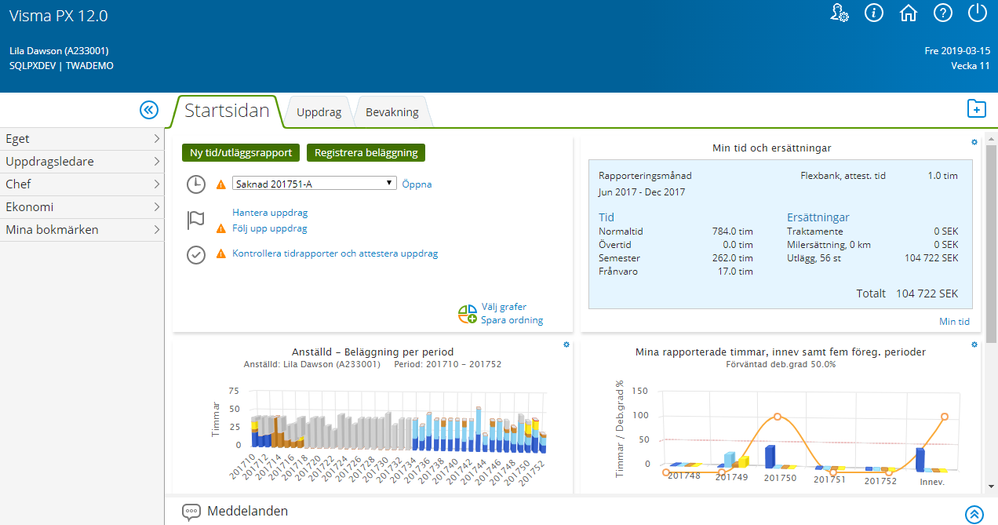
Task: Click the Spara ordning link
Action: [512, 320]
